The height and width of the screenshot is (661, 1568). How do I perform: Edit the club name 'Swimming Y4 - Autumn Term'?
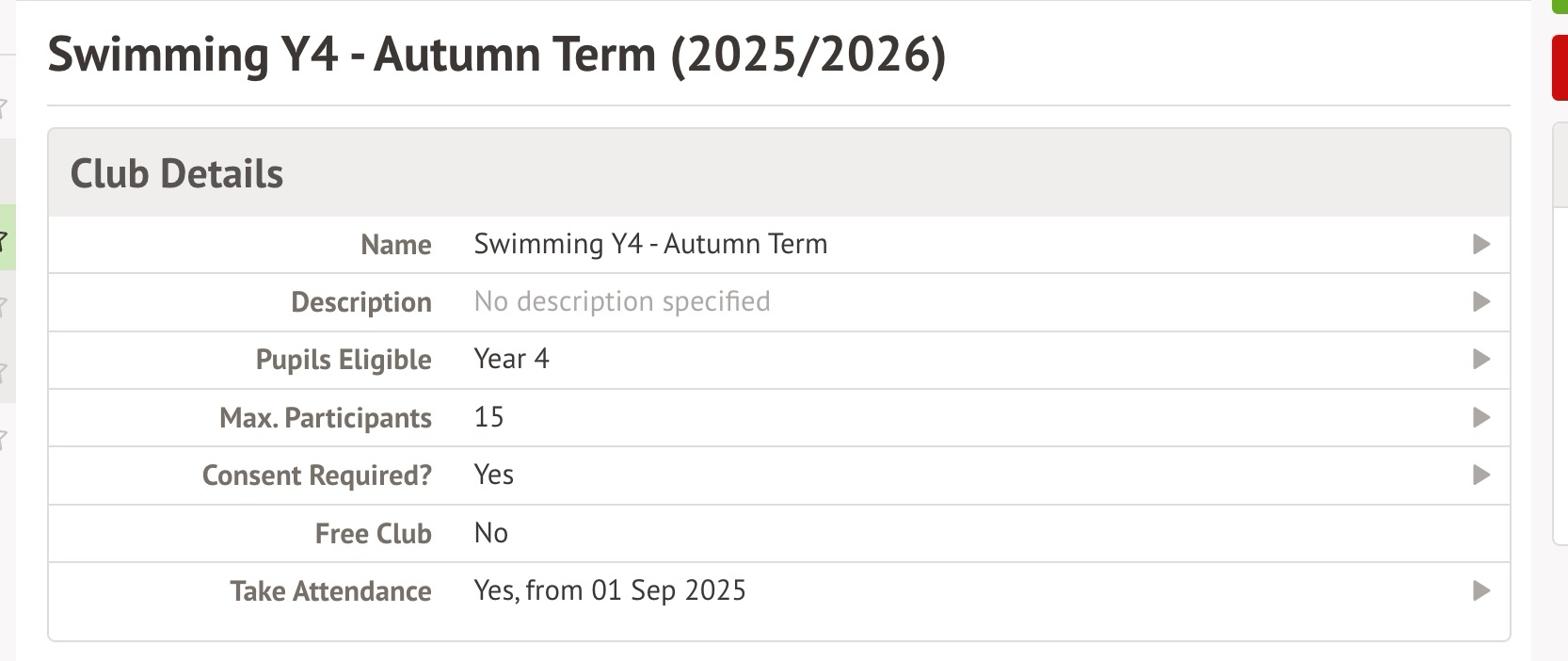click(650, 245)
